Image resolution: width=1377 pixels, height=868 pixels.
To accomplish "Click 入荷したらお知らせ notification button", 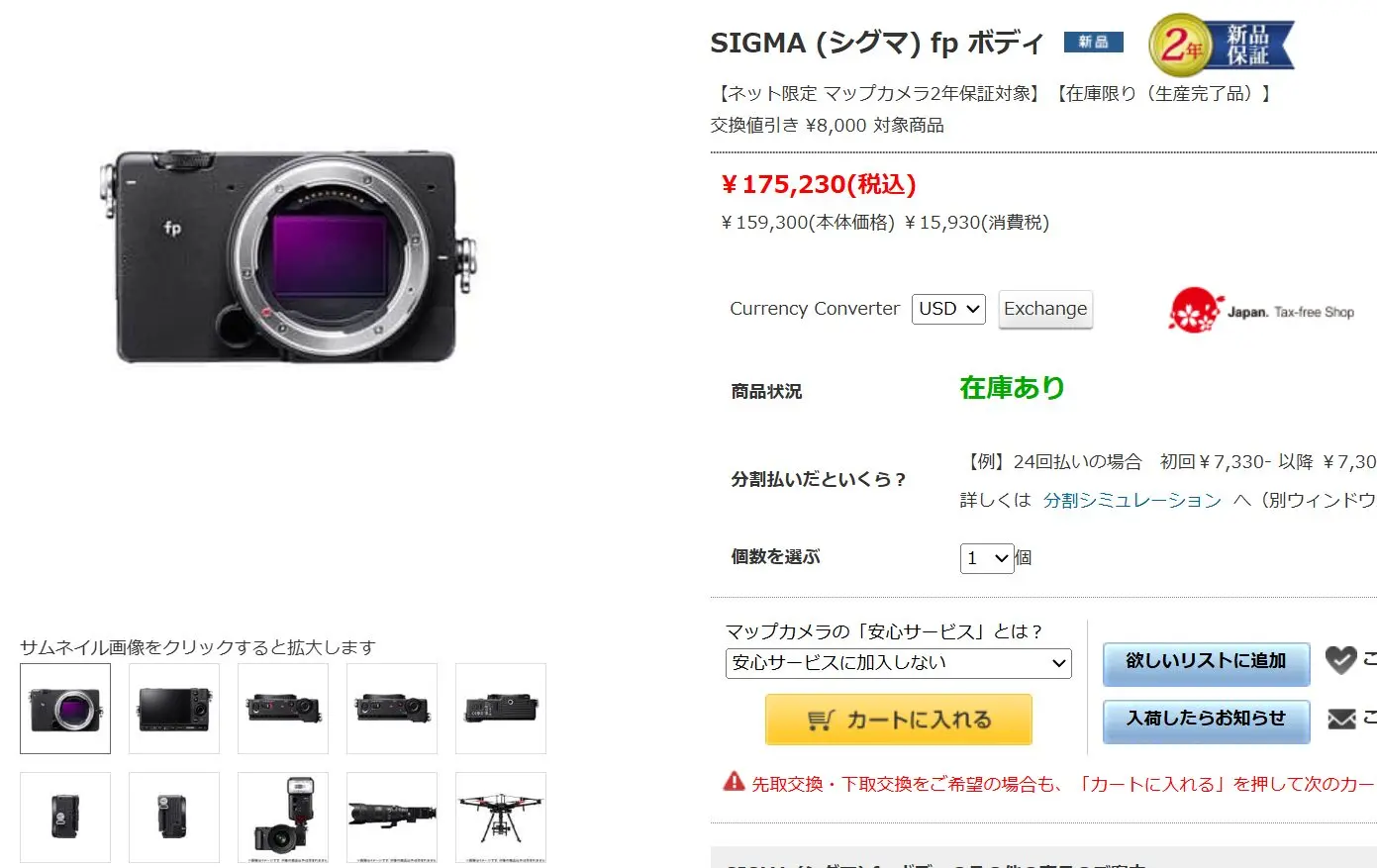I will click(1206, 720).
